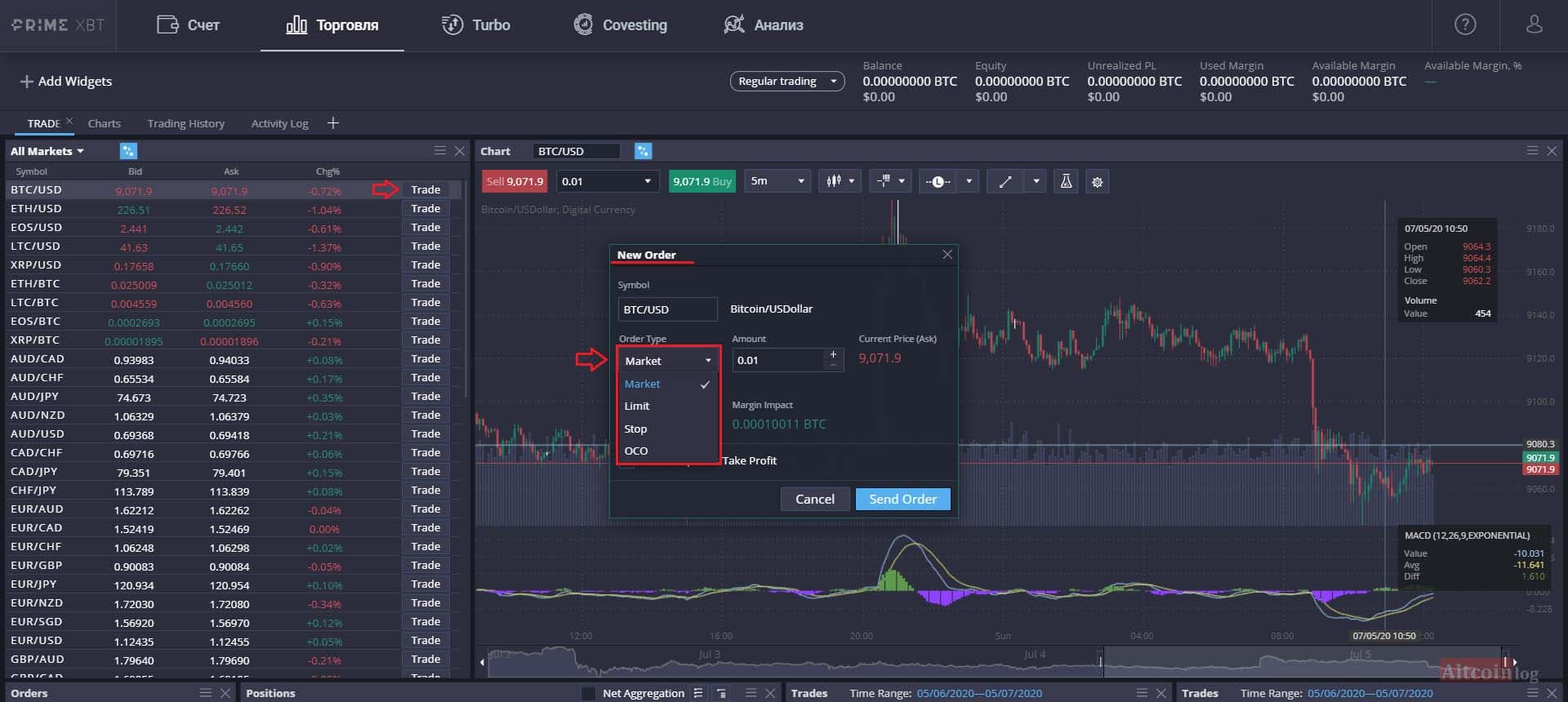Open the Covesting menu item
The height and width of the screenshot is (702, 1568).
tap(621, 25)
